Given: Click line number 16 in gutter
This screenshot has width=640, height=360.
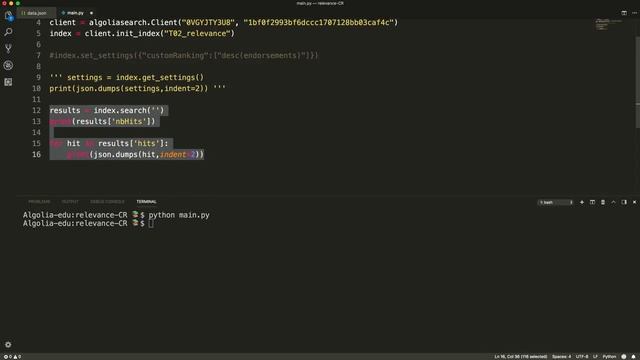Looking at the screenshot, I should coord(36,154).
